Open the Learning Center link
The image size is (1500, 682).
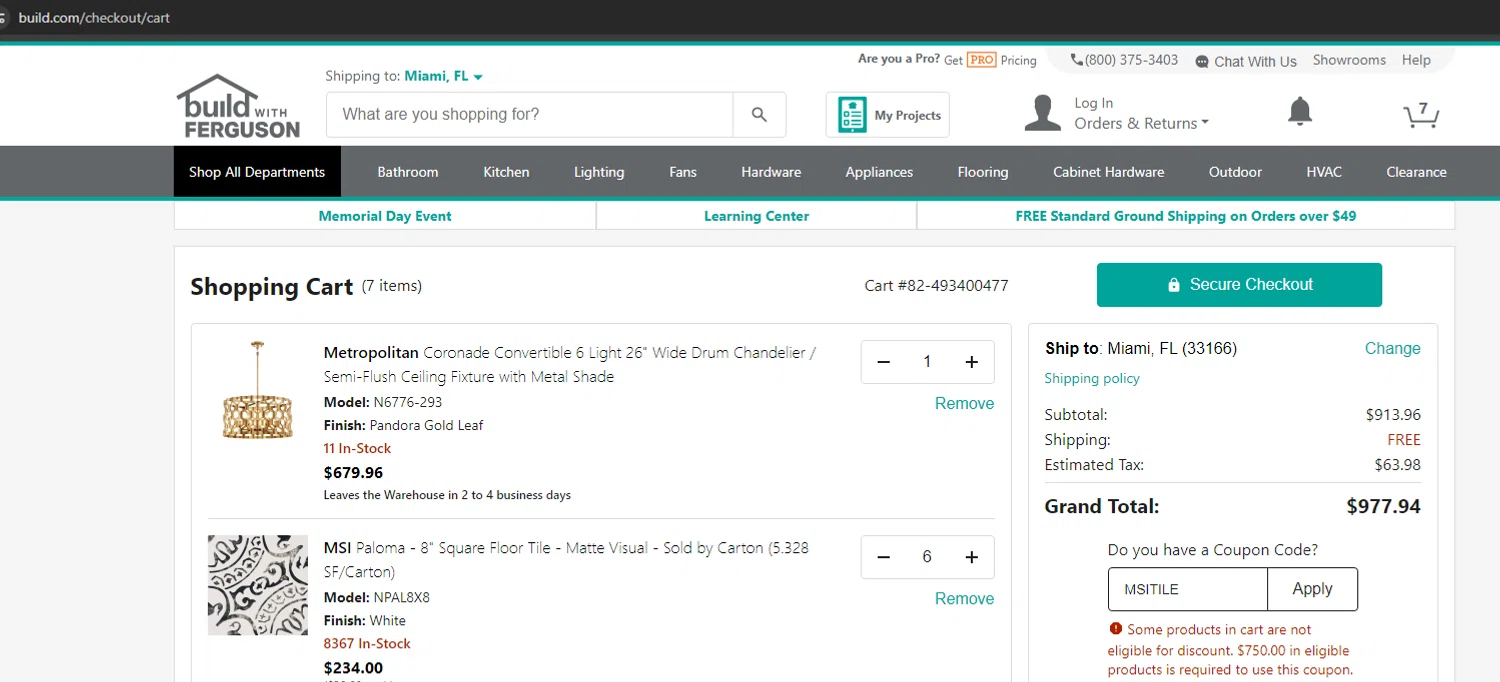coord(756,216)
